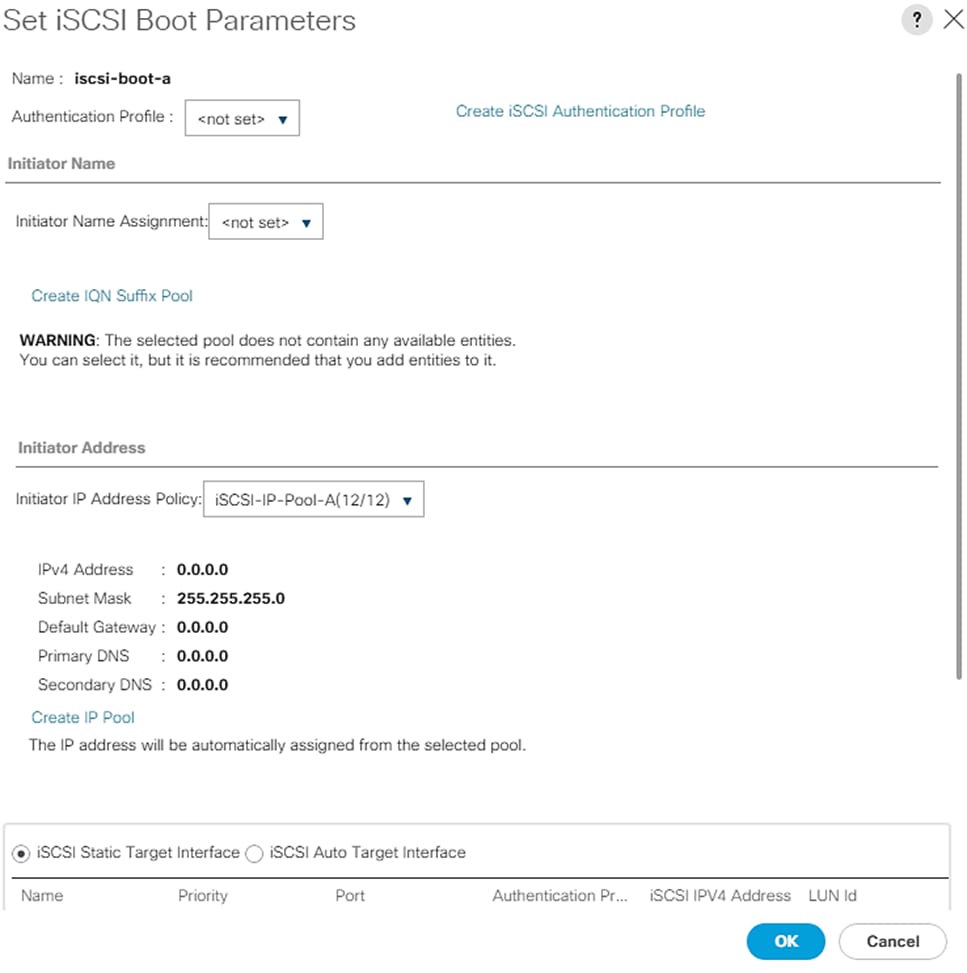Click the Subnet Mask value 255.255.255.0
The width and height of the screenshot is (967, 973).
click(231, 599)
